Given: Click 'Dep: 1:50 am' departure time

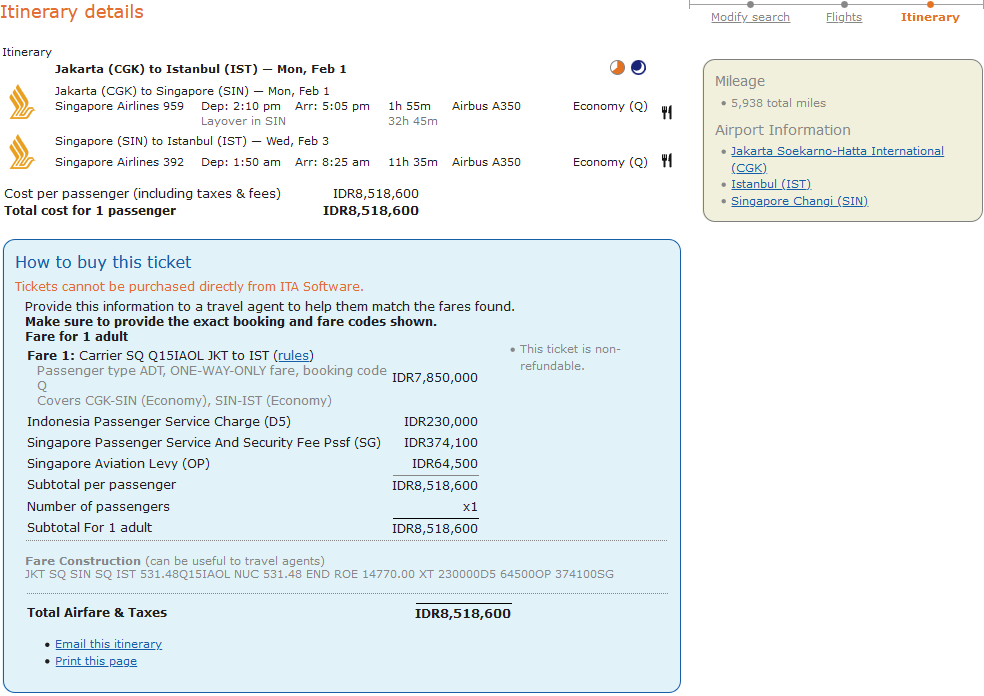Looking at the screenshot, I should click(241, 162).
